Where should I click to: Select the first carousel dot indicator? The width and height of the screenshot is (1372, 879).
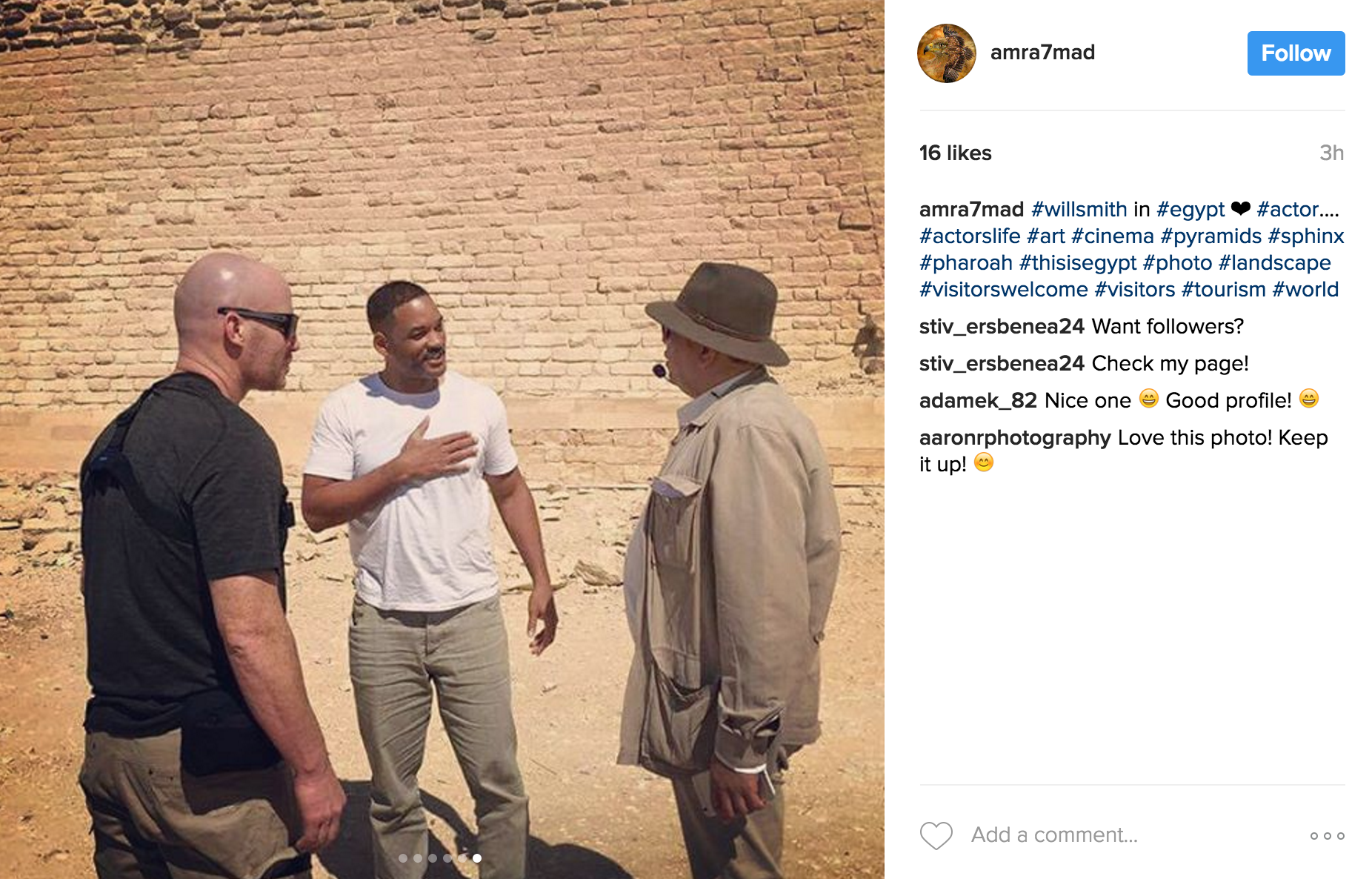coord(403,858)
